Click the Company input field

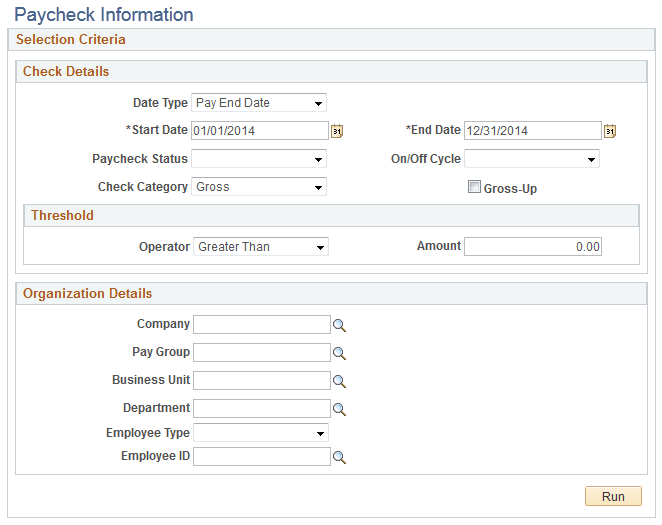tap(262, 325)
